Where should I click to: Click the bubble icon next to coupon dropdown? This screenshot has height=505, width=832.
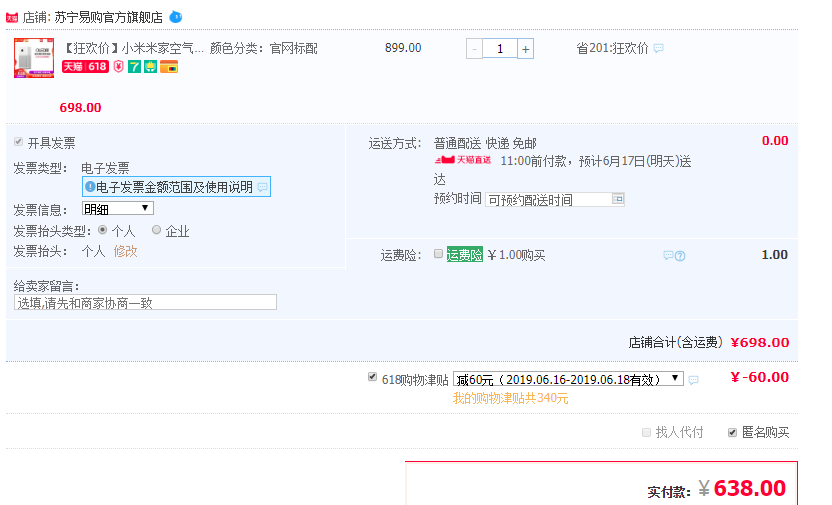693,380
